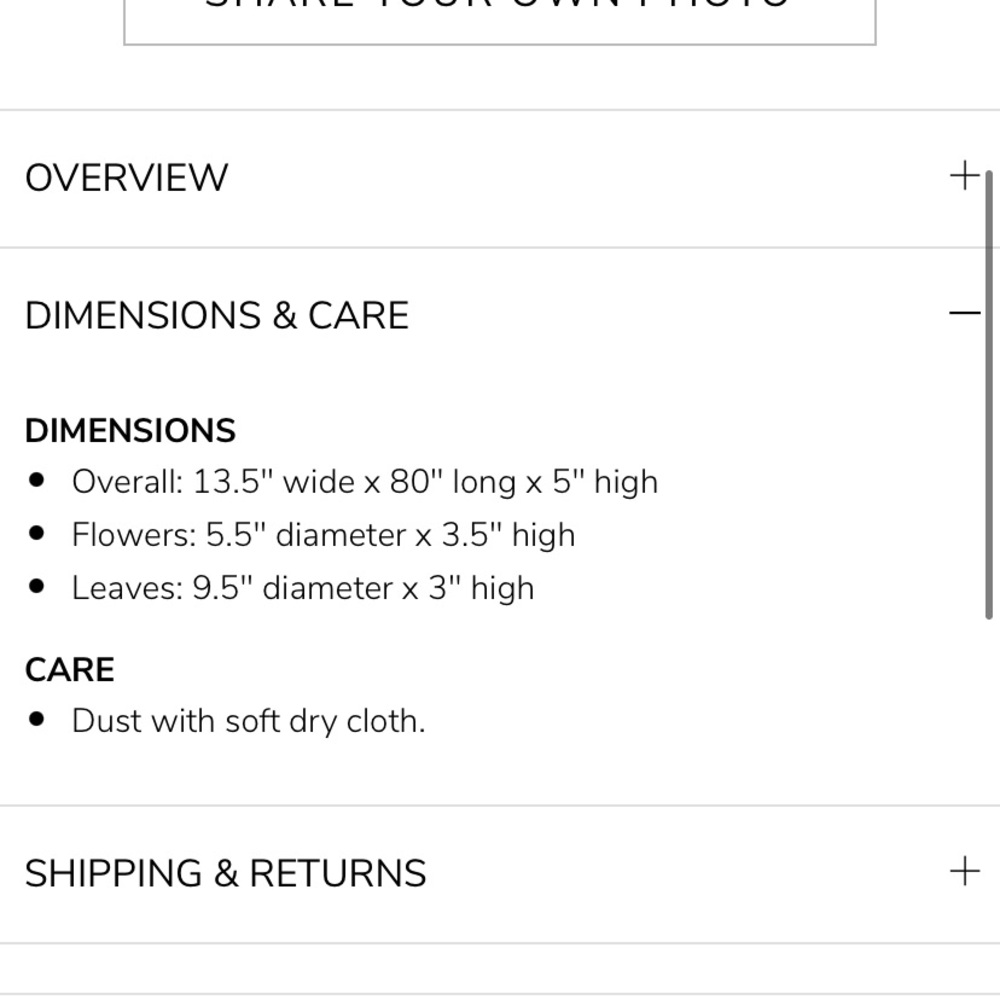Click the bullet beside the Flowers dimensions
The width and height of the screenshot is (1000, 1000).
click(38, 534)
